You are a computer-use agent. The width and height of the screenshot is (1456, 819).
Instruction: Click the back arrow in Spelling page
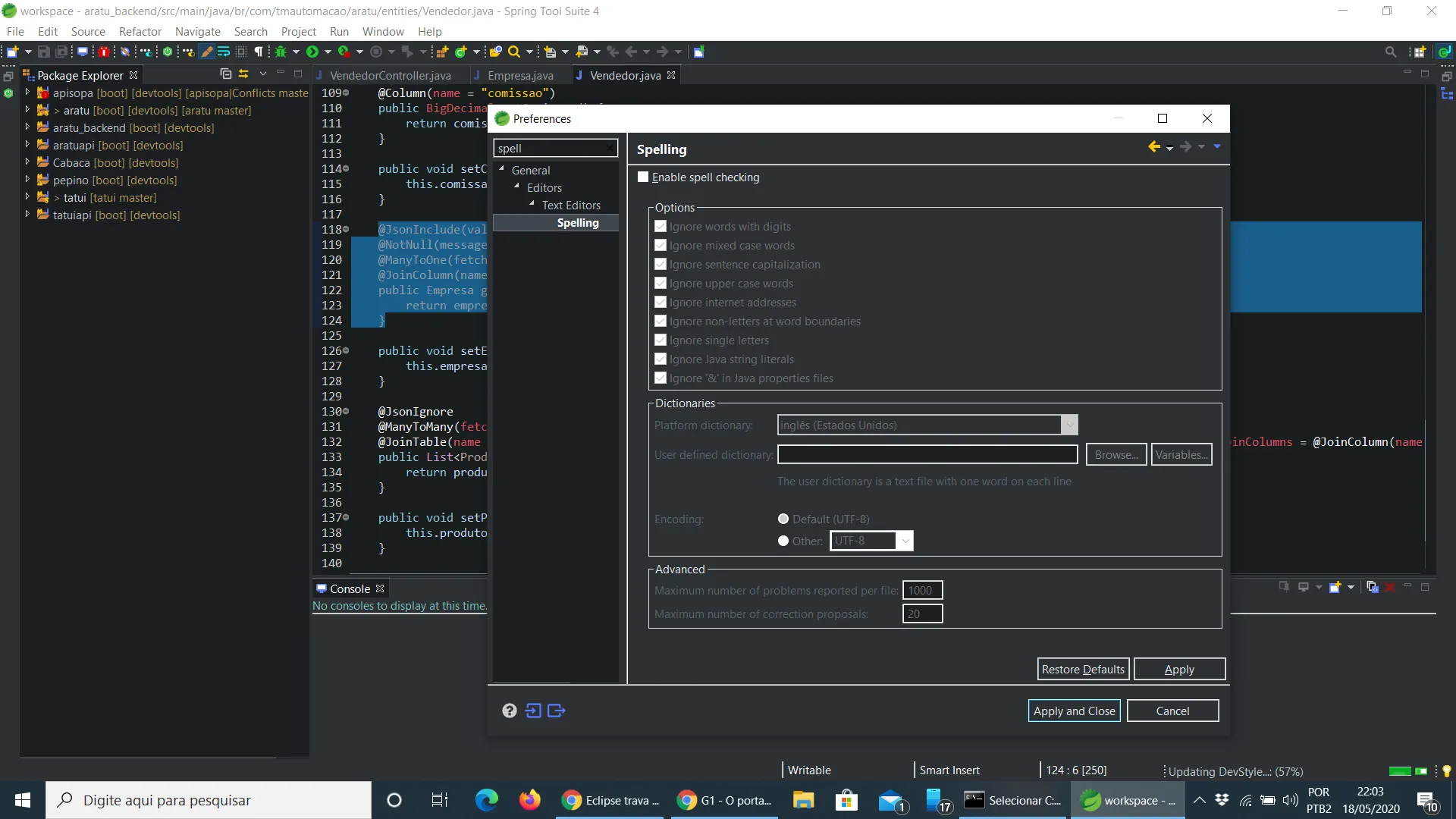click(x=1154, y=147)
